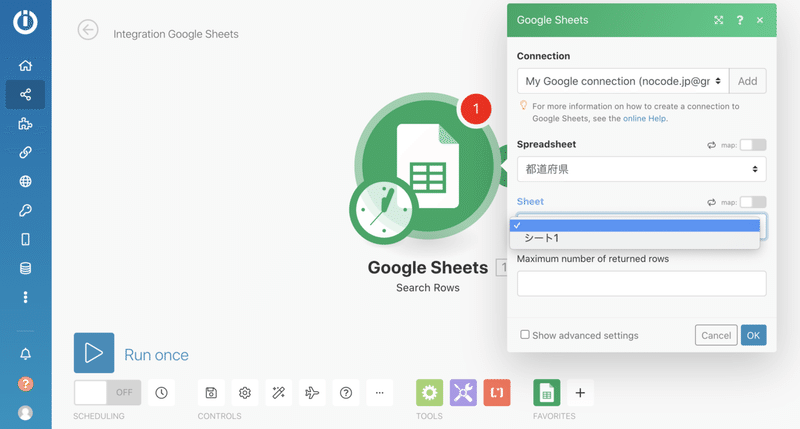Click the red badge on module

[x=476, y=109]
